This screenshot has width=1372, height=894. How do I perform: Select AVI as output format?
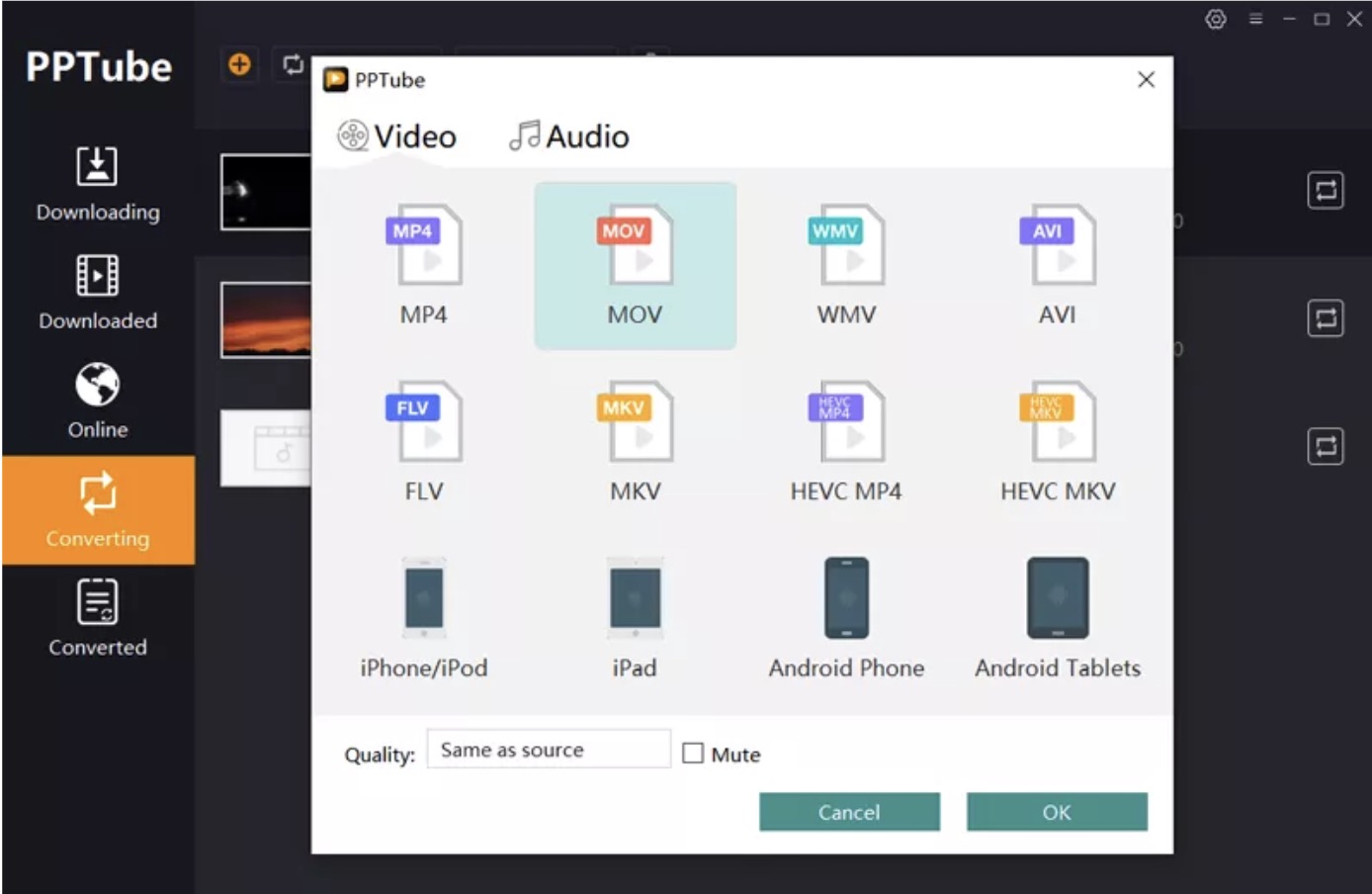click(1058, 244)
